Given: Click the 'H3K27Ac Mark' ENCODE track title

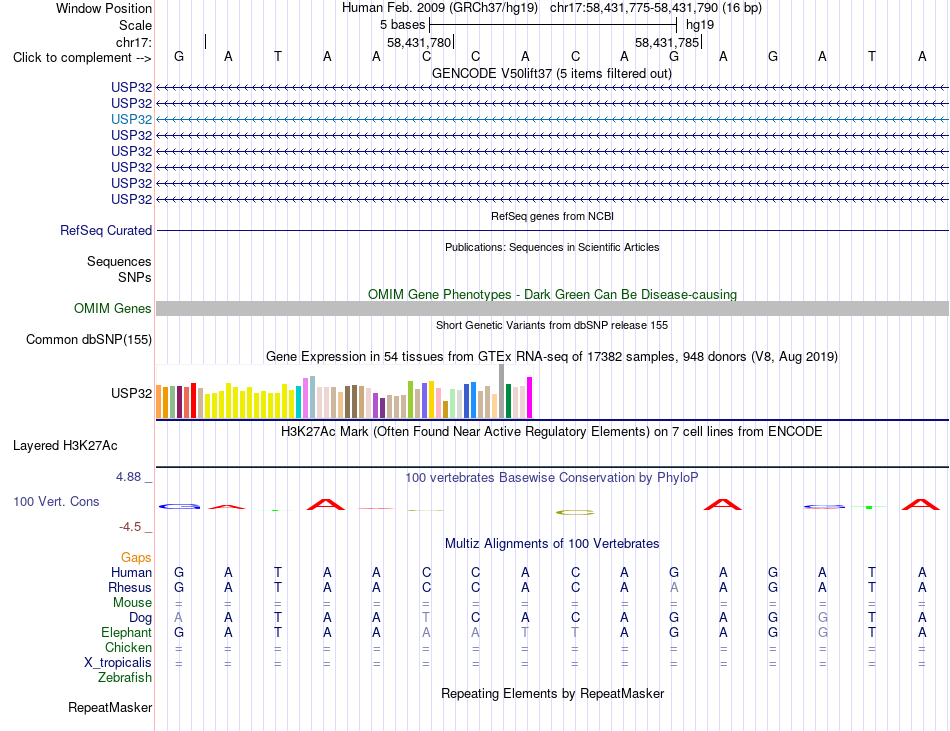Looking at the screenshot, I should [x=552, y=431].
